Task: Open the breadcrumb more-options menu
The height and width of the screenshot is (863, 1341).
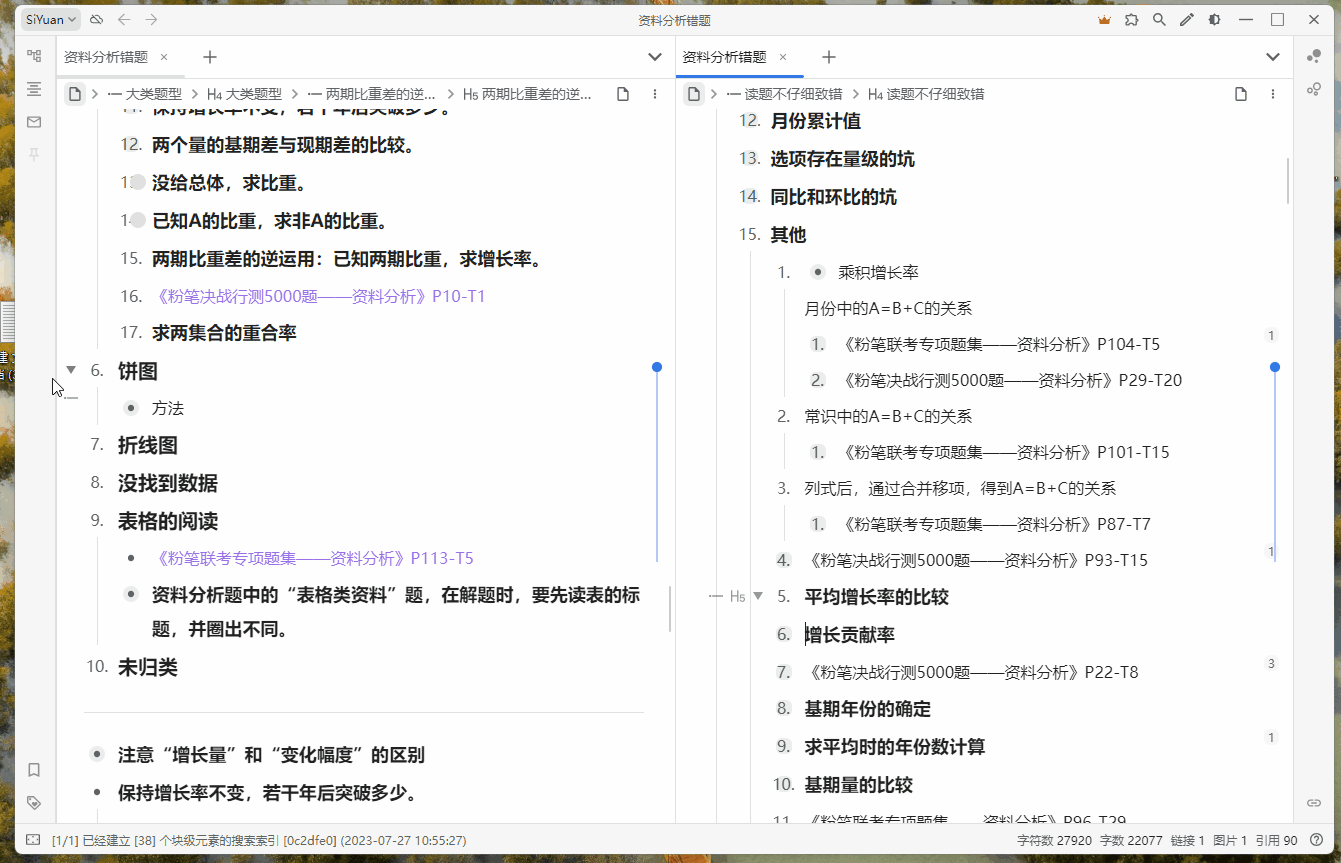Action: [x=655, y=93]
